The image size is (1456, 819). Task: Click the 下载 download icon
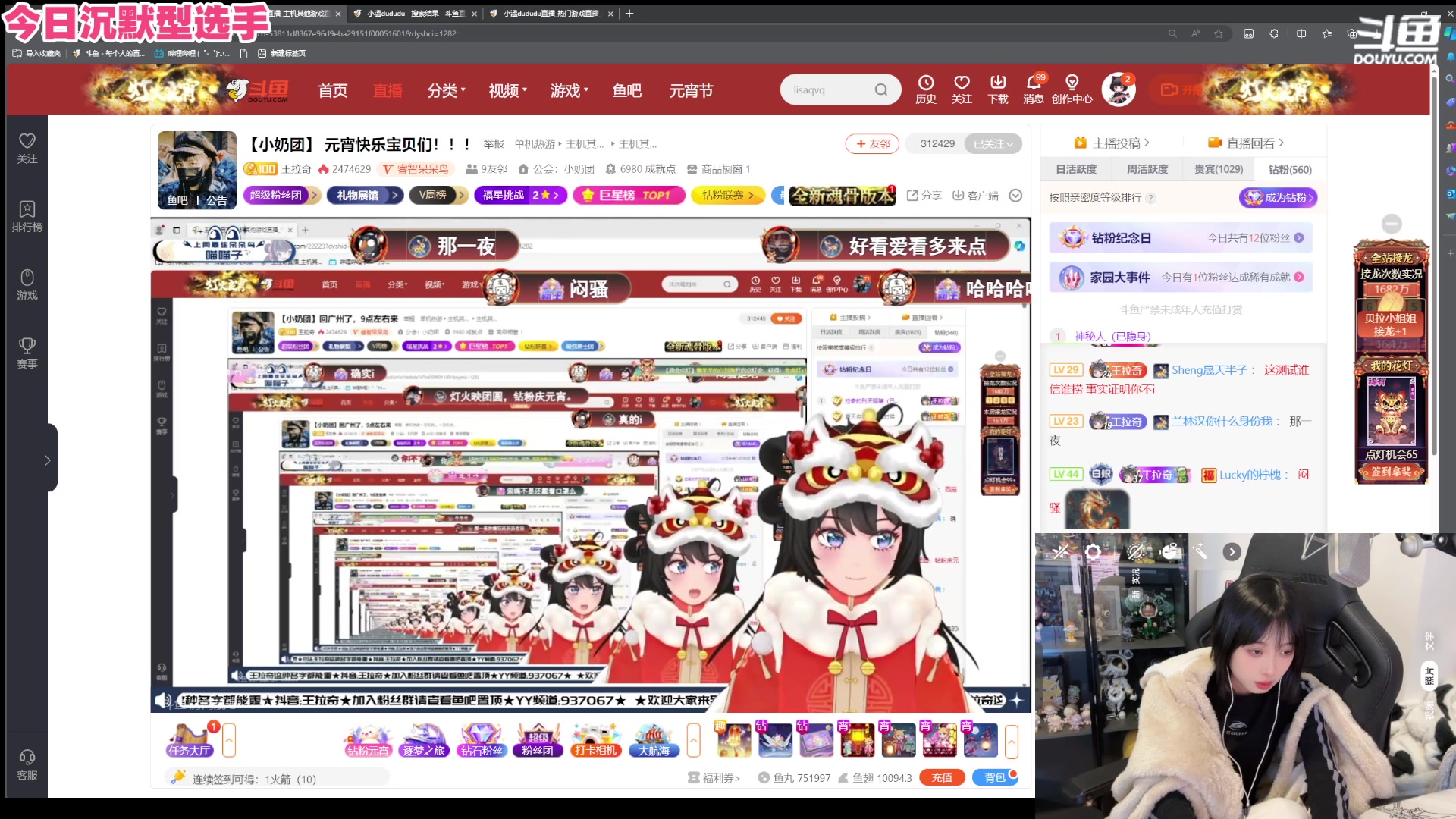pyautogui.click(x=998, y=89)
